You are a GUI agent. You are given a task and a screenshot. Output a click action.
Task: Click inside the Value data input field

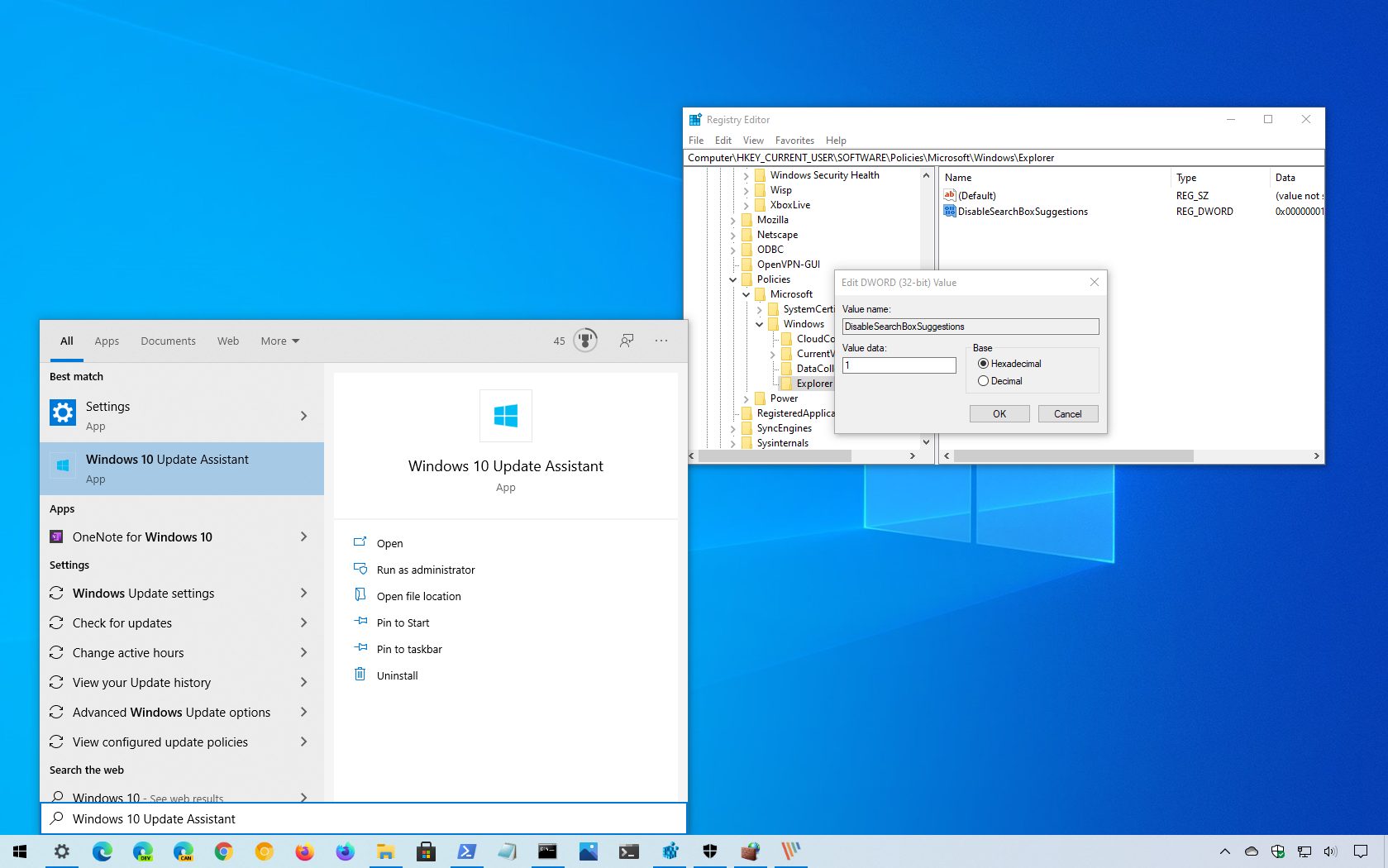(x=898, y=365)
